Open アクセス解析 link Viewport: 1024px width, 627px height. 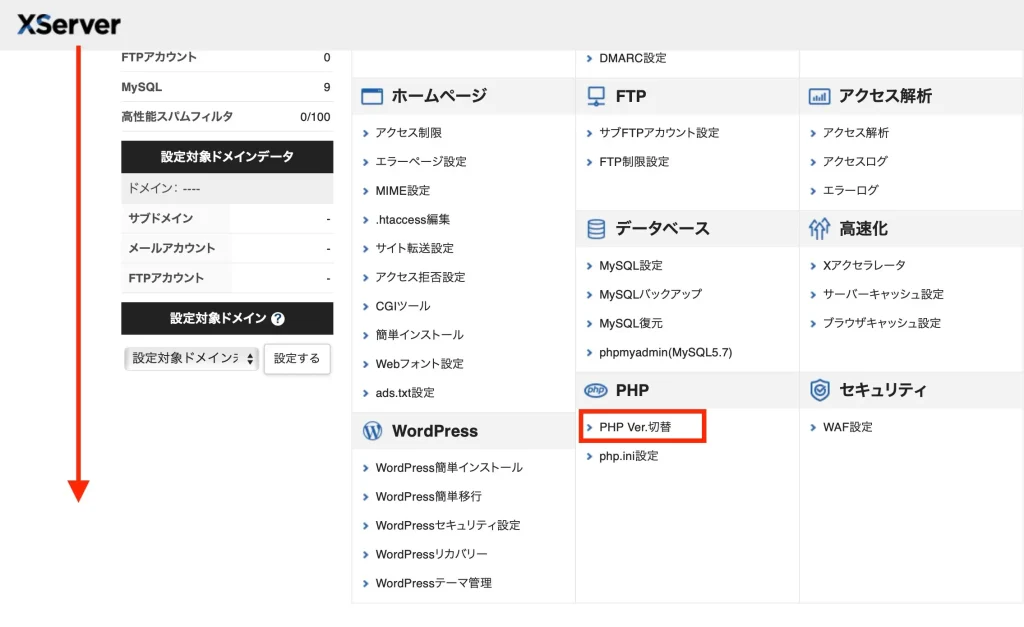(x=856, y=133)
